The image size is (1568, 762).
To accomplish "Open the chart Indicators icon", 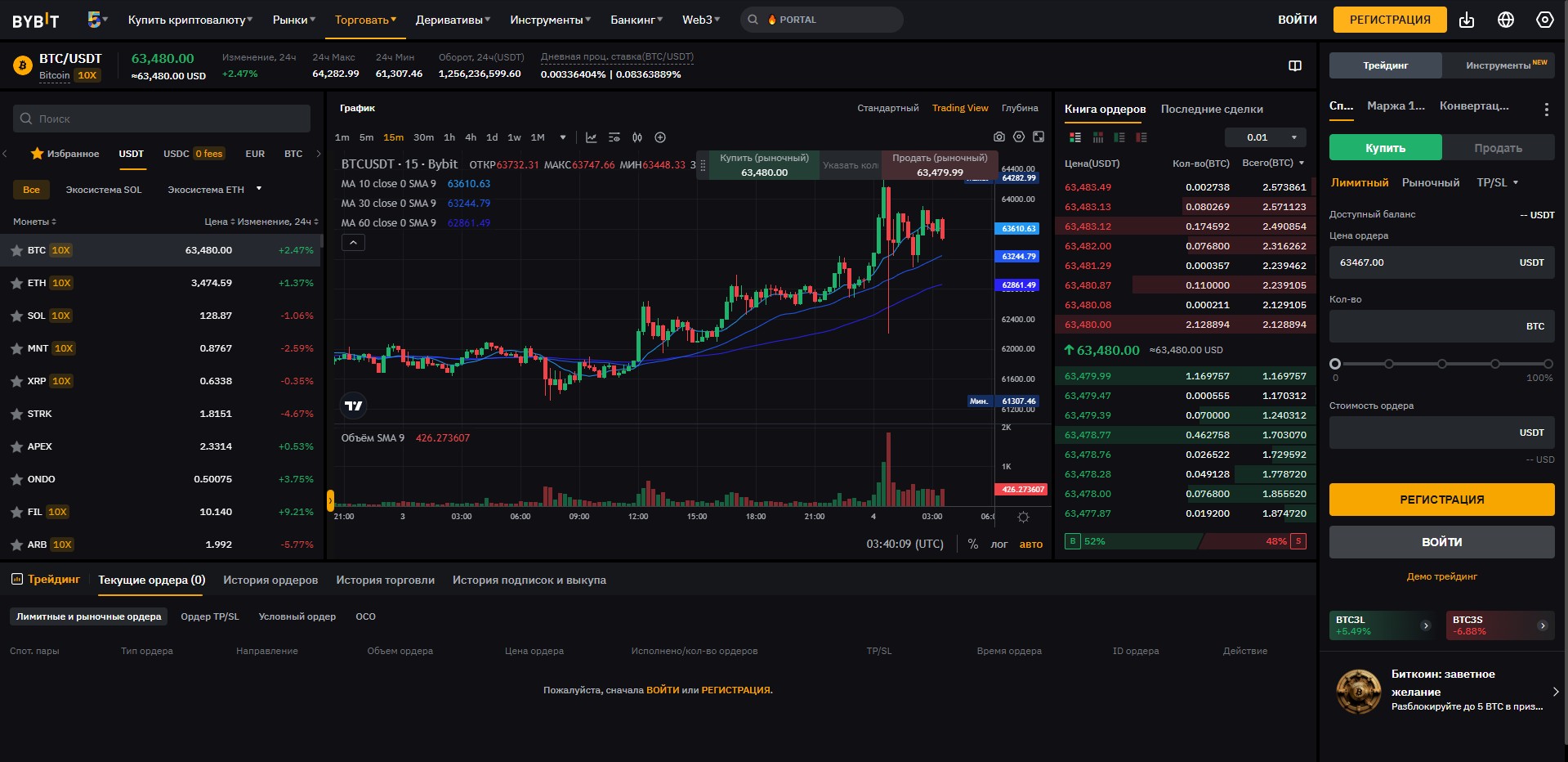I will click(x=591, y=137).
